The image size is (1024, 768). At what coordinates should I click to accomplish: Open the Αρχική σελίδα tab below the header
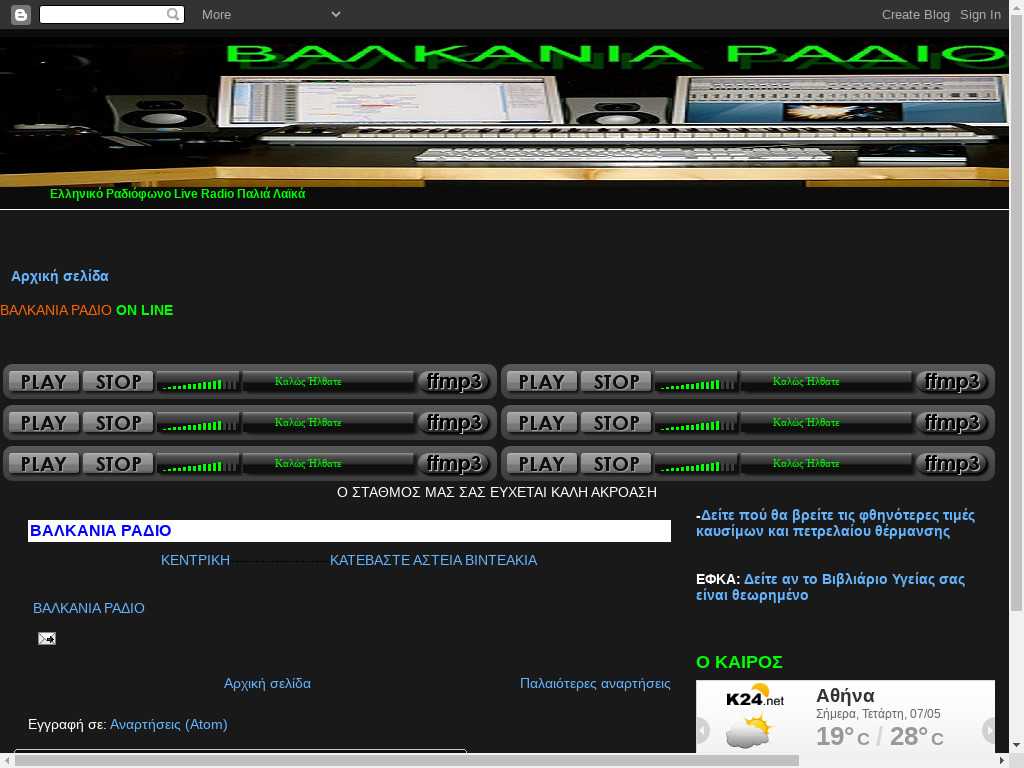tap(59, 276)
